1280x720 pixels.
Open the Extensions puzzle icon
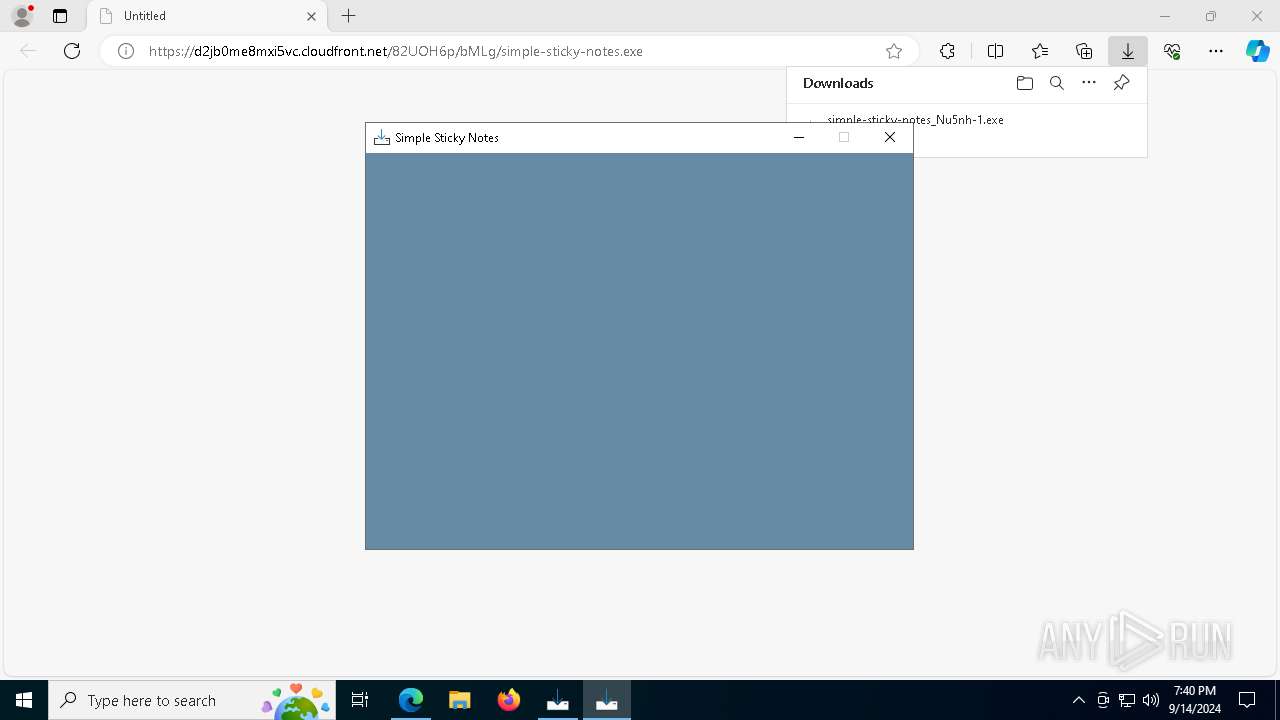click(x=947, y=51)
